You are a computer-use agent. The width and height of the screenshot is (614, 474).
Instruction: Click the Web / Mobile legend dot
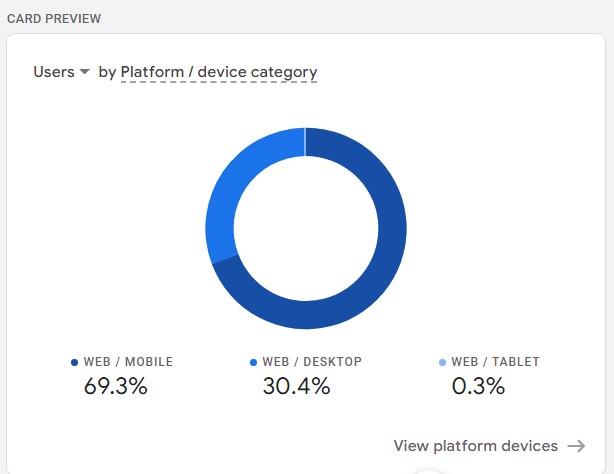tap(74, 362)
